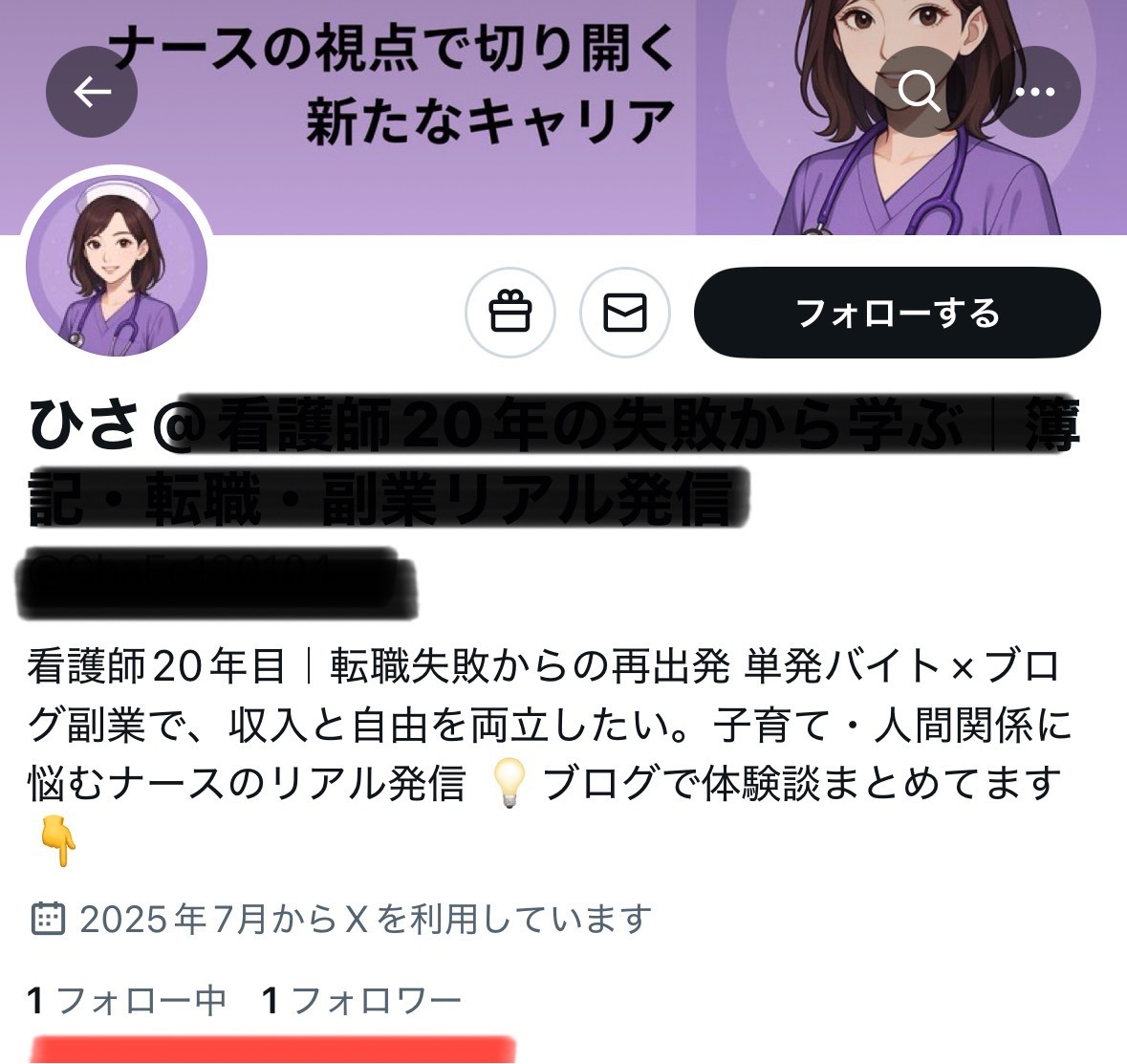Open the 1 フォロー中 list
Screen dimensions: 1127x1064
126,1001
